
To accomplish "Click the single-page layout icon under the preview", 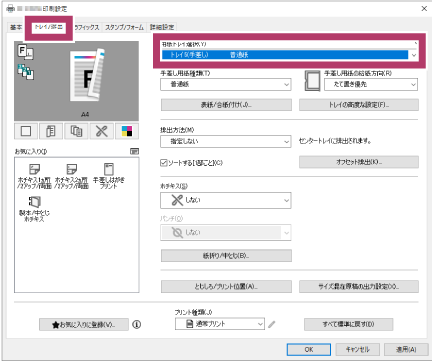I will click(26, 131).
